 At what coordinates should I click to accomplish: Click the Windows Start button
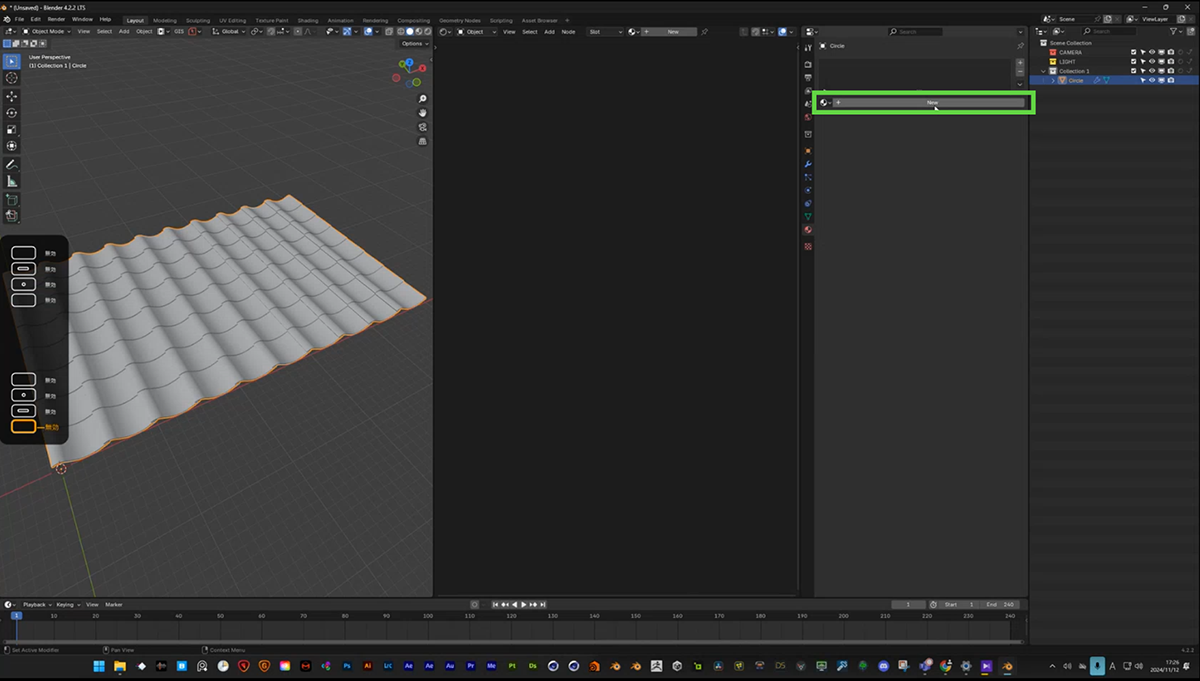tap(99, 666)
